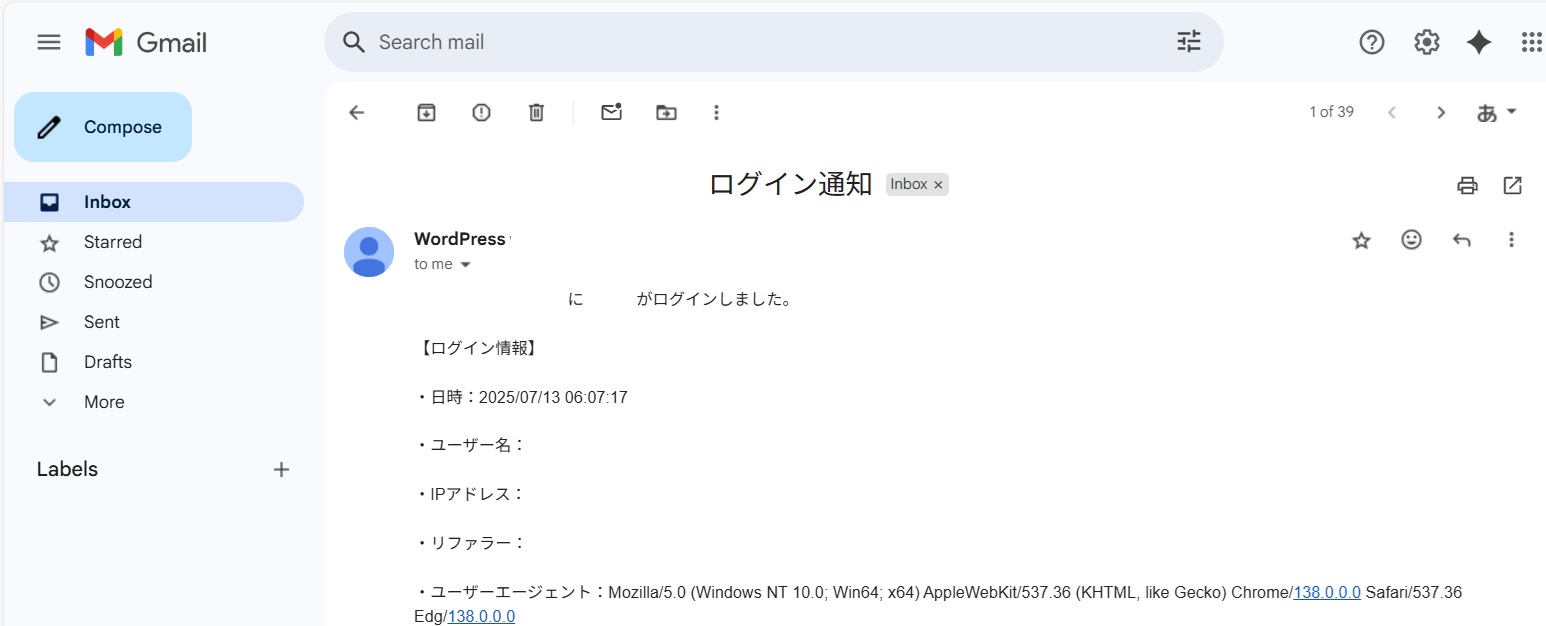Click the ログイン通知 subject title

(790, 184)
